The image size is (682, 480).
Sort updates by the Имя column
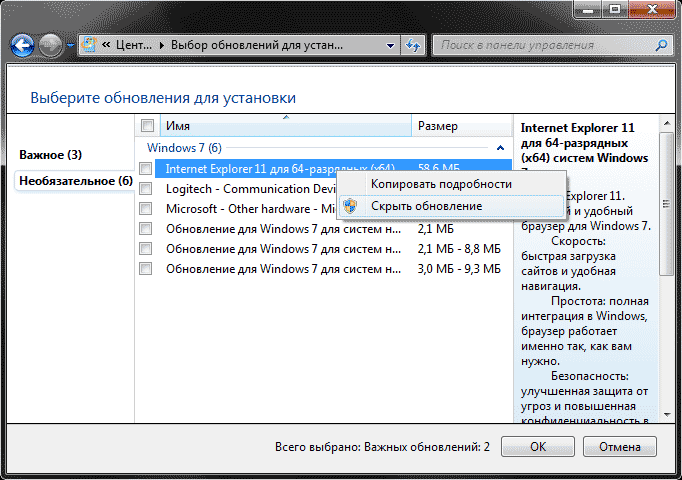click(286, 126)
